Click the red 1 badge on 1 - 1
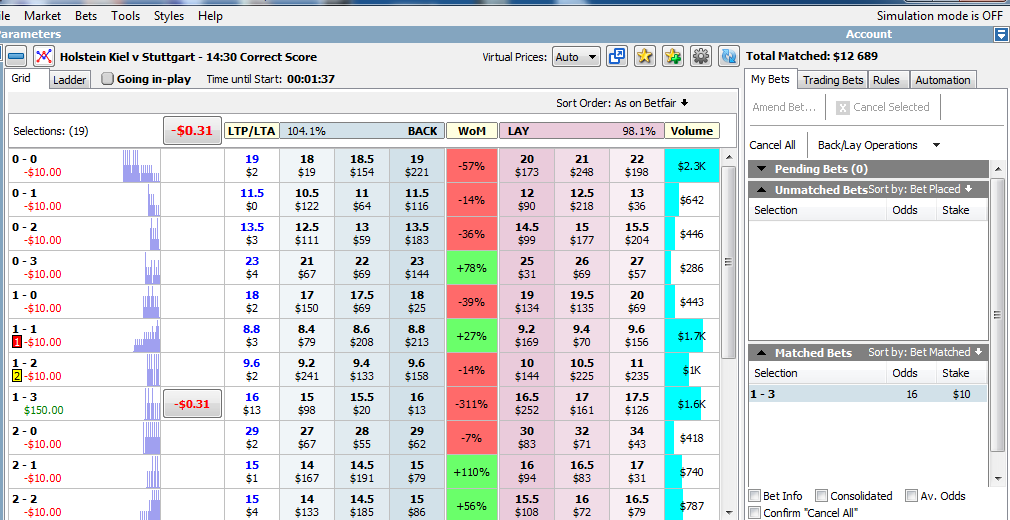The height and width of the screenshot is (520, 1010). (17, 342)
